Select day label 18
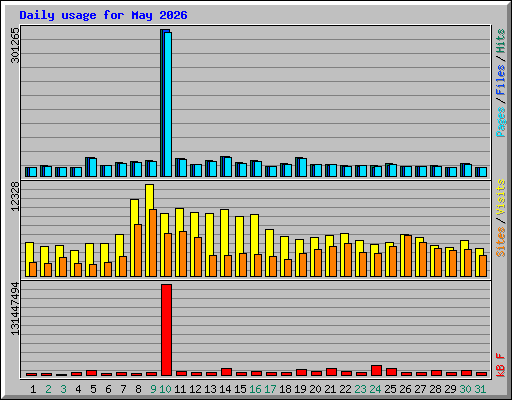Viewport: 512px width, 400px height. (x=285, y=389)
